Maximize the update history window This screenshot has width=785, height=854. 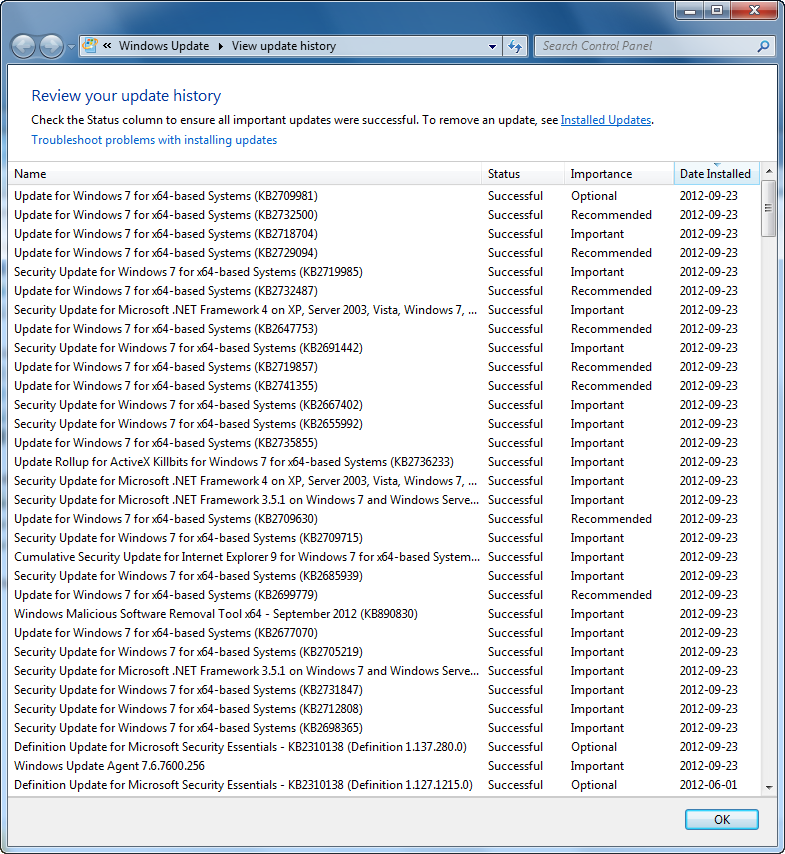pyautogui.click(x=717, y=10)
